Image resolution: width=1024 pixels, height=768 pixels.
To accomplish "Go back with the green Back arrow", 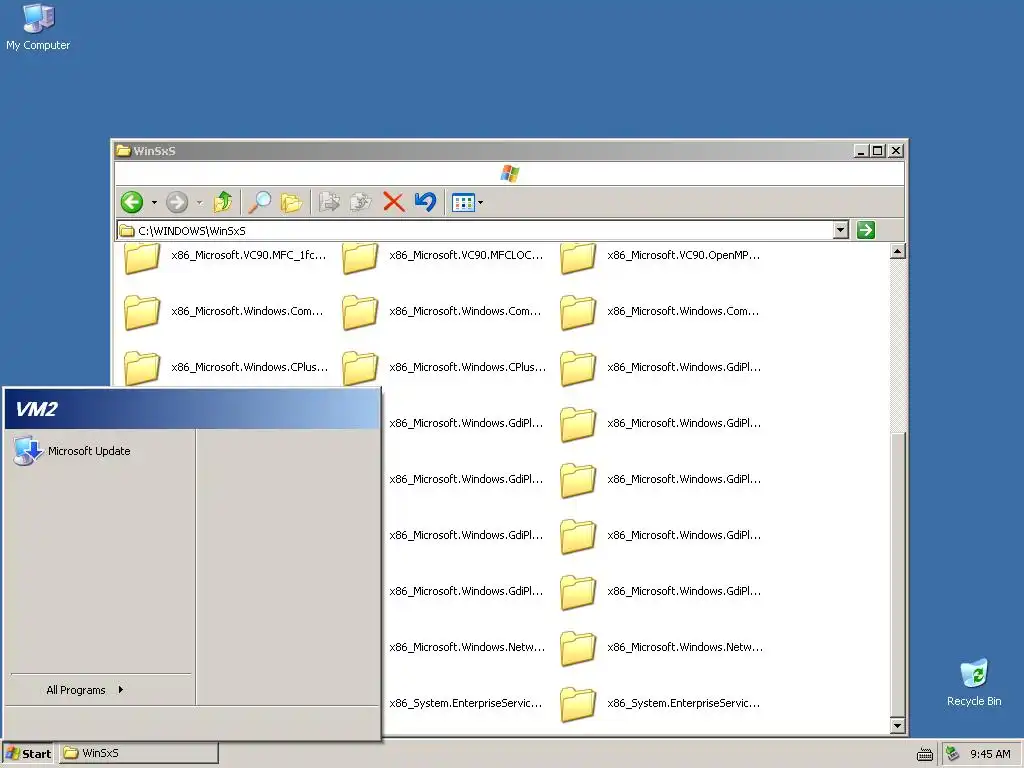I will pyautogui.click(x=132, y=202).
